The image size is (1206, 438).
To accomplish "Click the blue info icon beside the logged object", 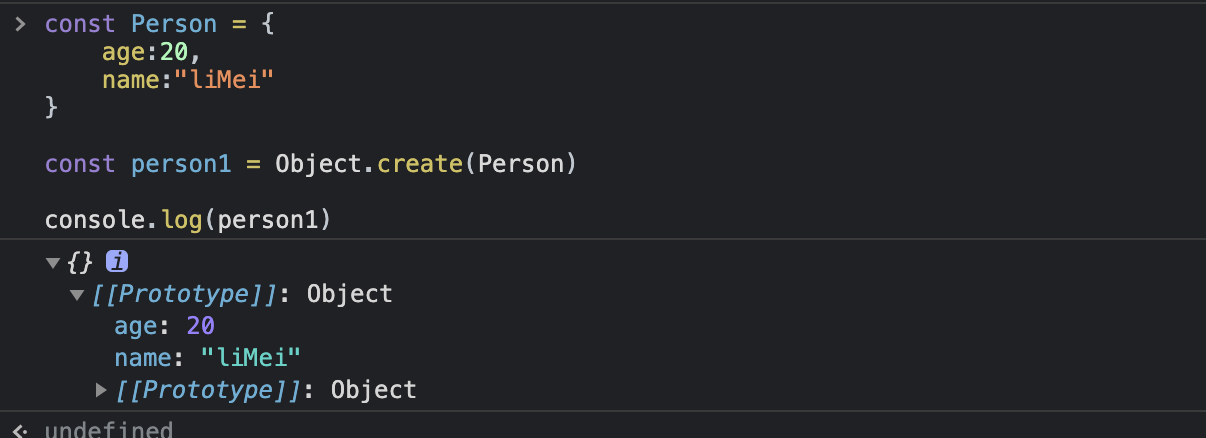I will coord(118,262).
